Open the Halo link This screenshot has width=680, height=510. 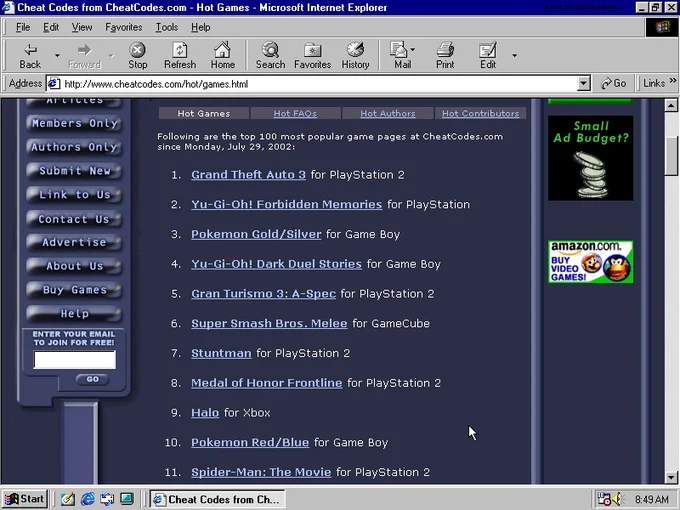pos(205,412)
